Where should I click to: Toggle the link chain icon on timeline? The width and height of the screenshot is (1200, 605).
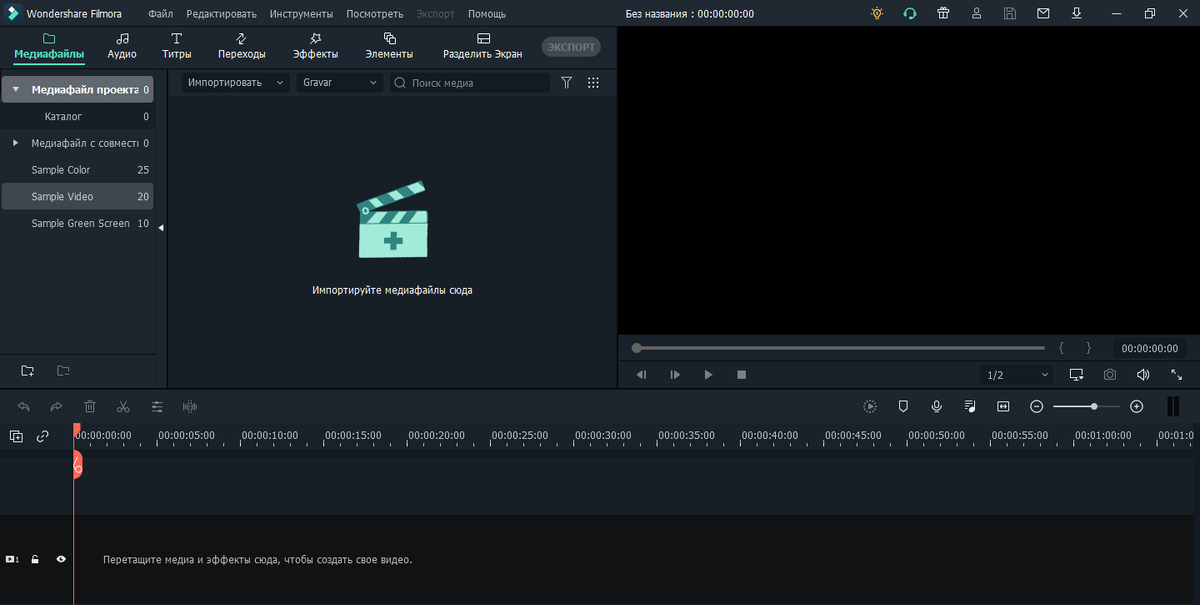pos(43,436)
